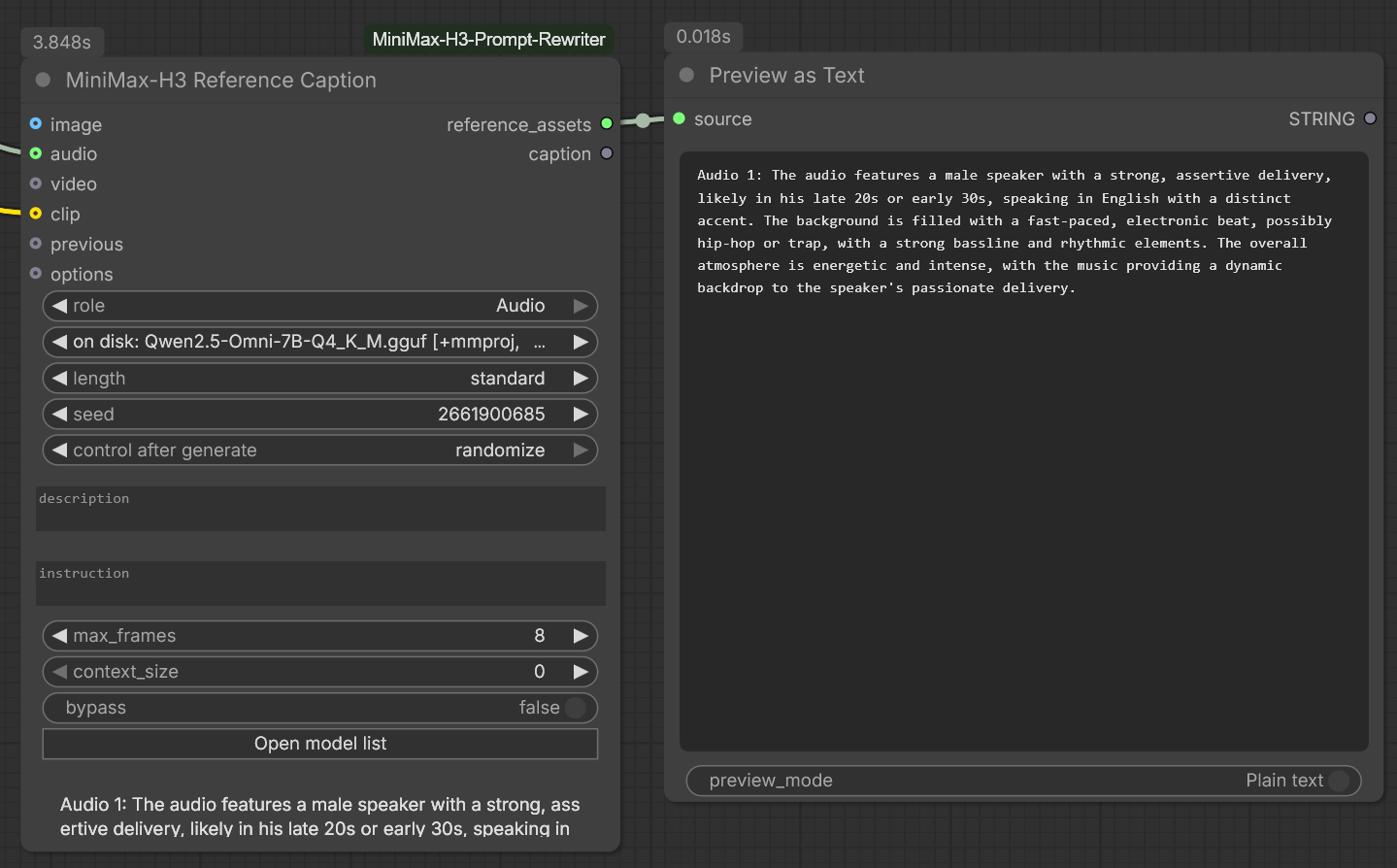
Task: Decrease context_size with the left arrow
Action: (x=59, y=672)
